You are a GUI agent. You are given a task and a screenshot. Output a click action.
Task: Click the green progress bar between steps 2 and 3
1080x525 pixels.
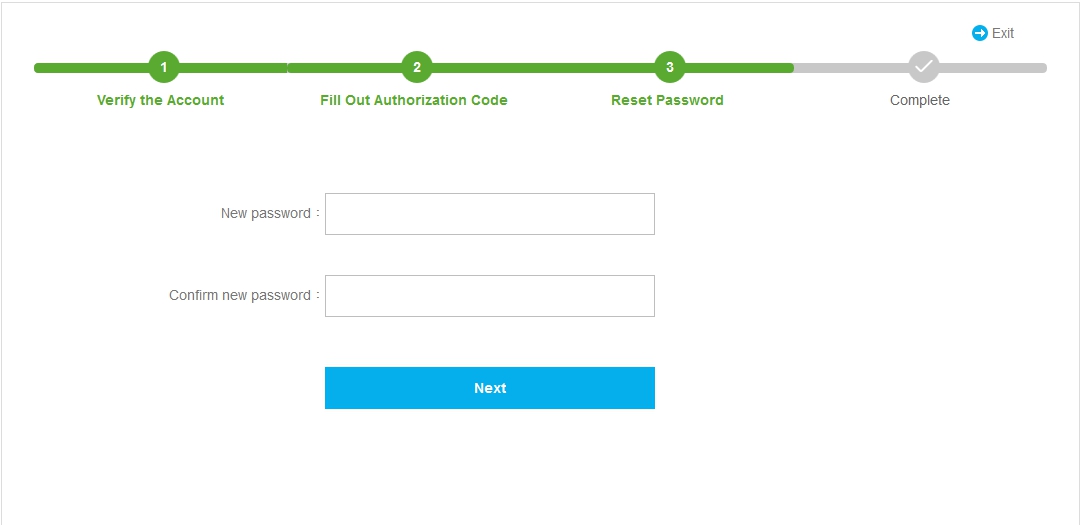543,68
